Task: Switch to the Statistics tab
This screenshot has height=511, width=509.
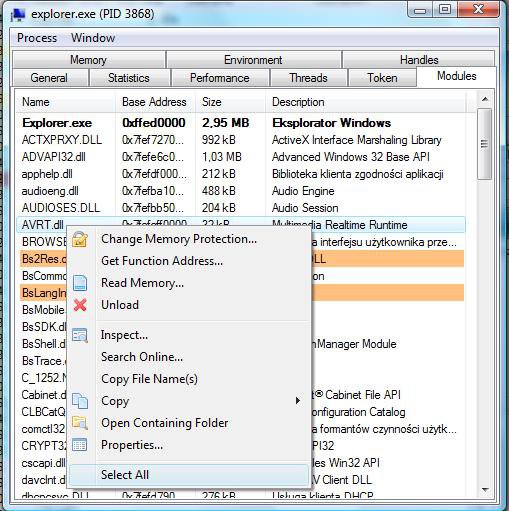Action: 129,78
